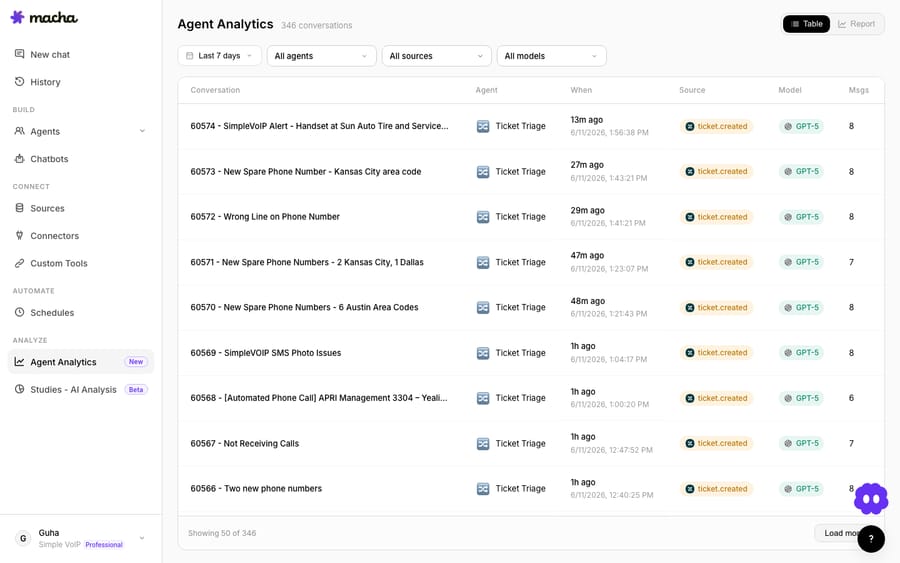Click Ticket Triage agent icon for 60574

[x=483, y=126]
